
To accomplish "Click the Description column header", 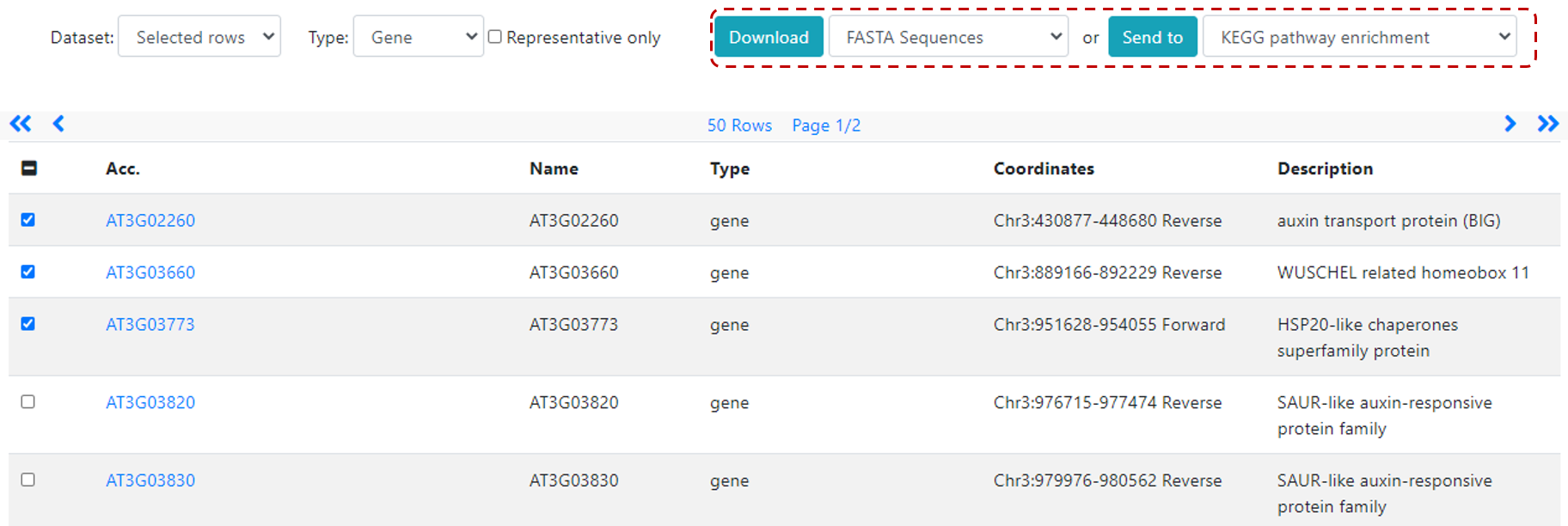I will [1325, 169].
